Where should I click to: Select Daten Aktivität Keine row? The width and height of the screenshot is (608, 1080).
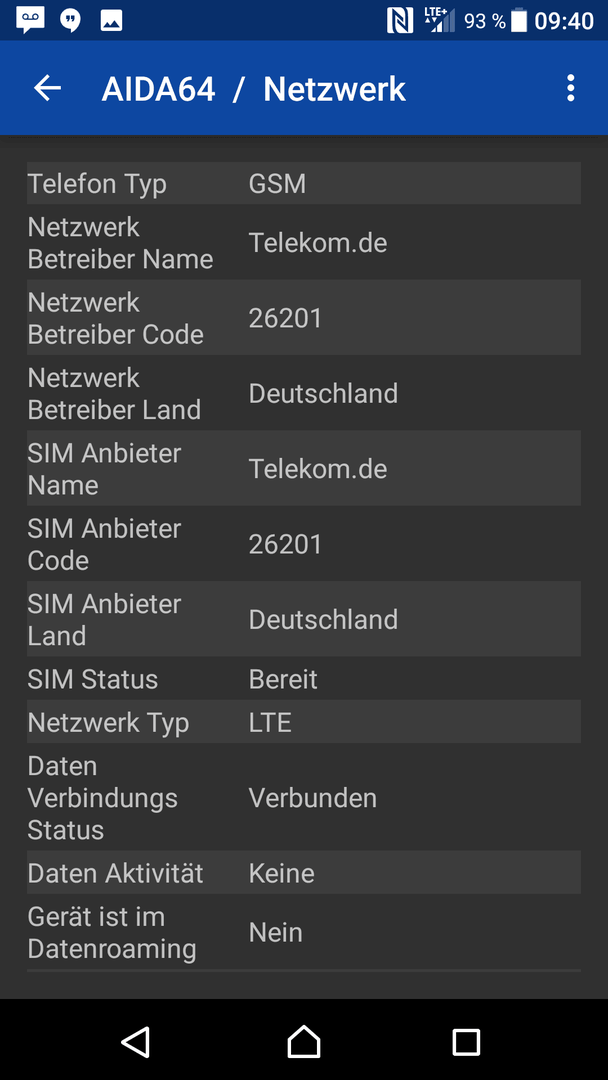(x=304, y=872)
